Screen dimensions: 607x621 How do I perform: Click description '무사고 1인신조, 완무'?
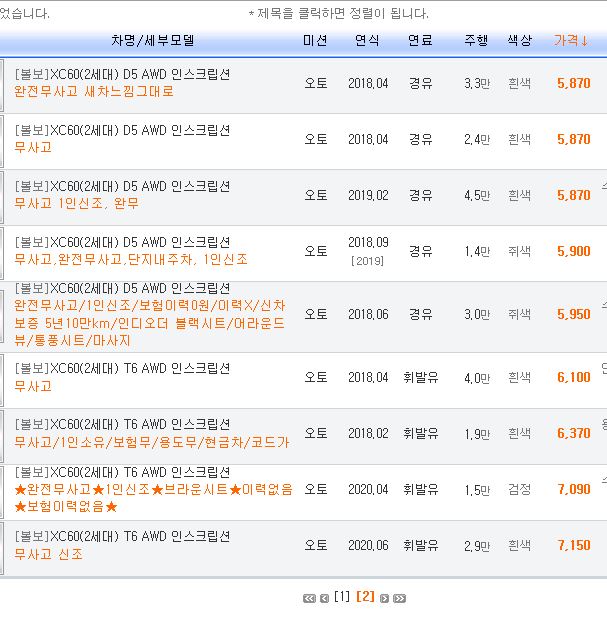pos(76,204)
